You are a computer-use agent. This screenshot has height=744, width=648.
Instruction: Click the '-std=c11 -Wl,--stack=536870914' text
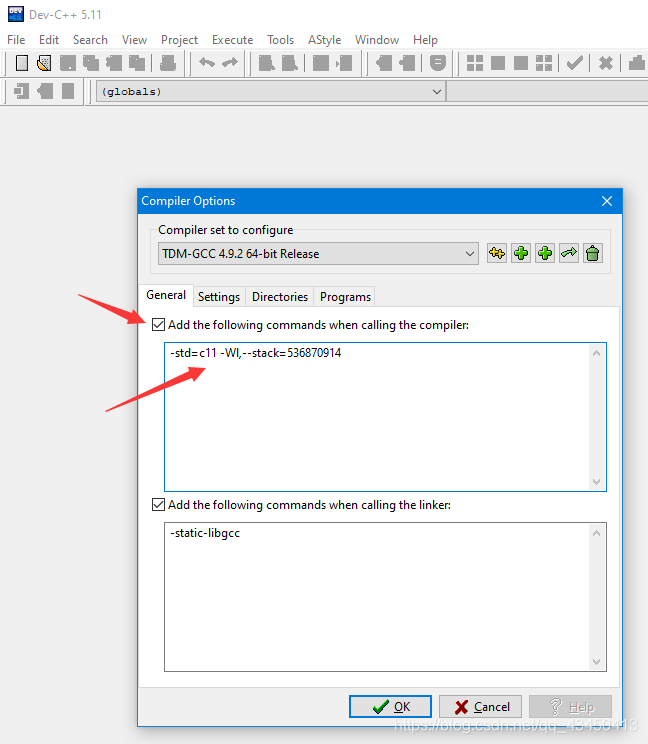point(256,353)
